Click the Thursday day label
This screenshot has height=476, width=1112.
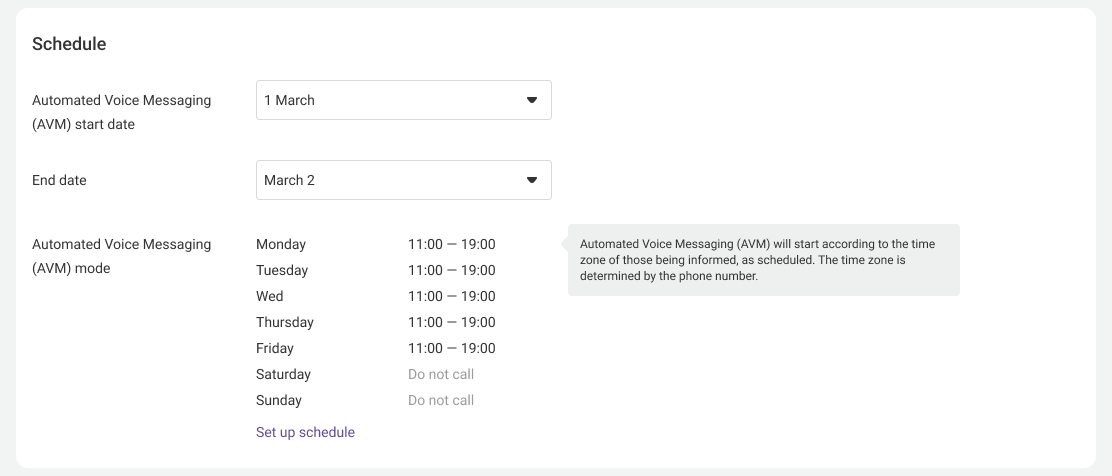click(285, 322)
